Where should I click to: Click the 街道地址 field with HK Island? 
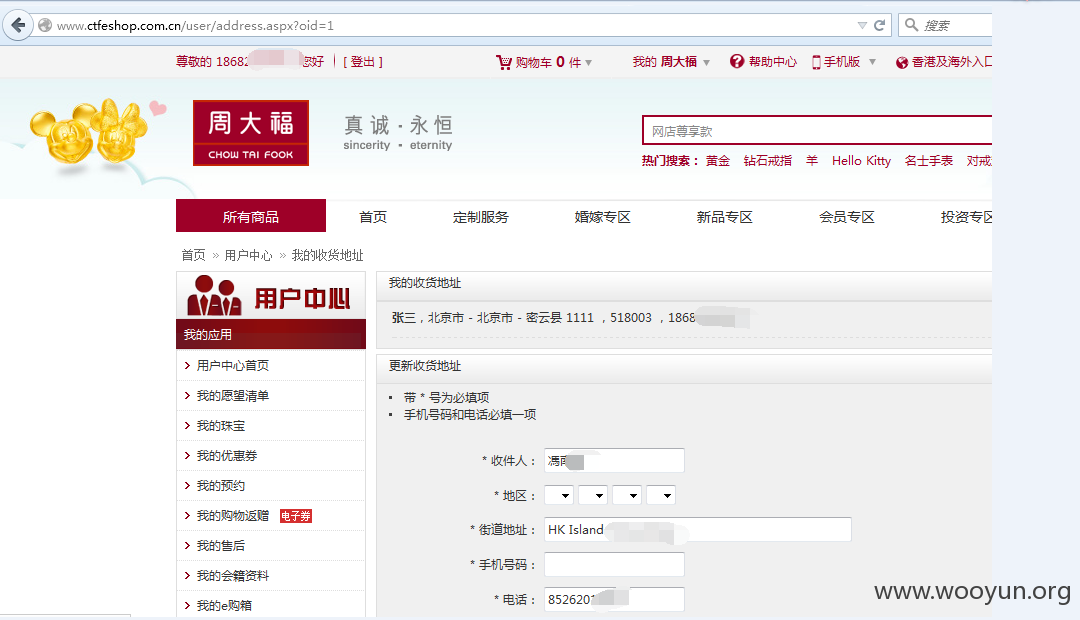pos(698,529)
